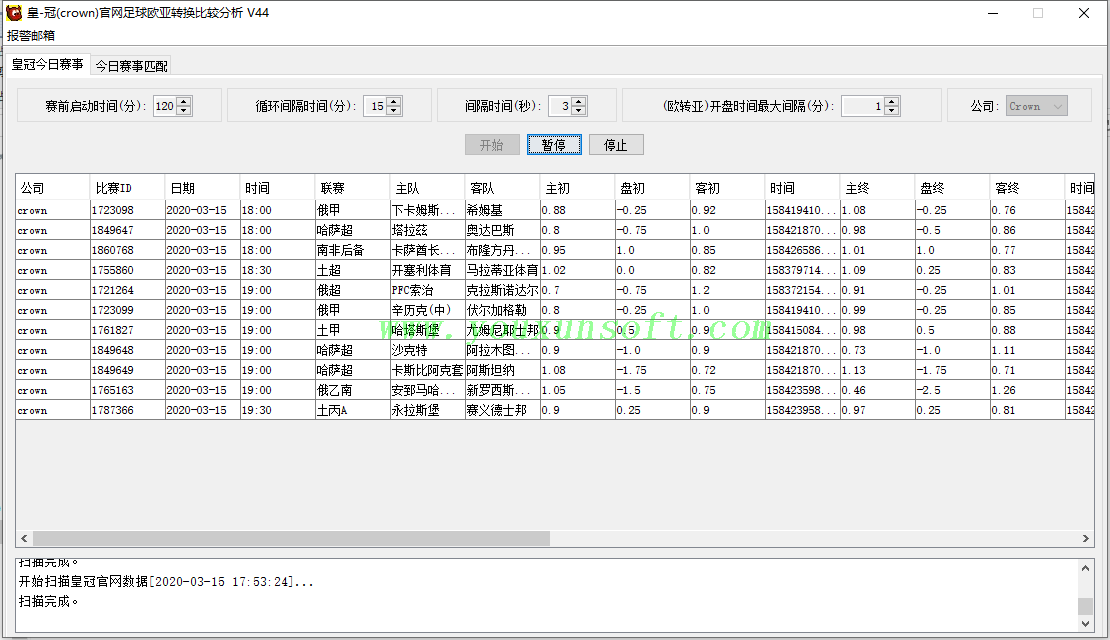The height and width of the screenshot is (640, 1110).
Task: Select match ID 1761827 cell
Action: pos(127,330)
